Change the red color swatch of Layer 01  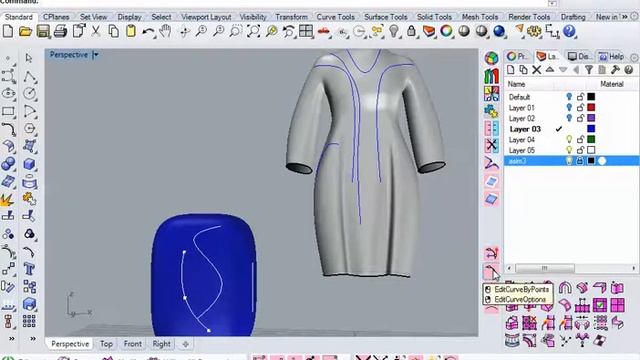(591, 107)
